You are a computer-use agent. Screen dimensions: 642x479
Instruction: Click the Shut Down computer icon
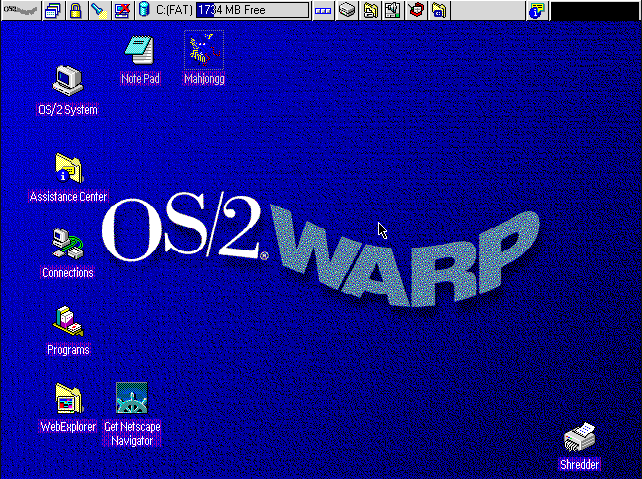coord(122,10)
